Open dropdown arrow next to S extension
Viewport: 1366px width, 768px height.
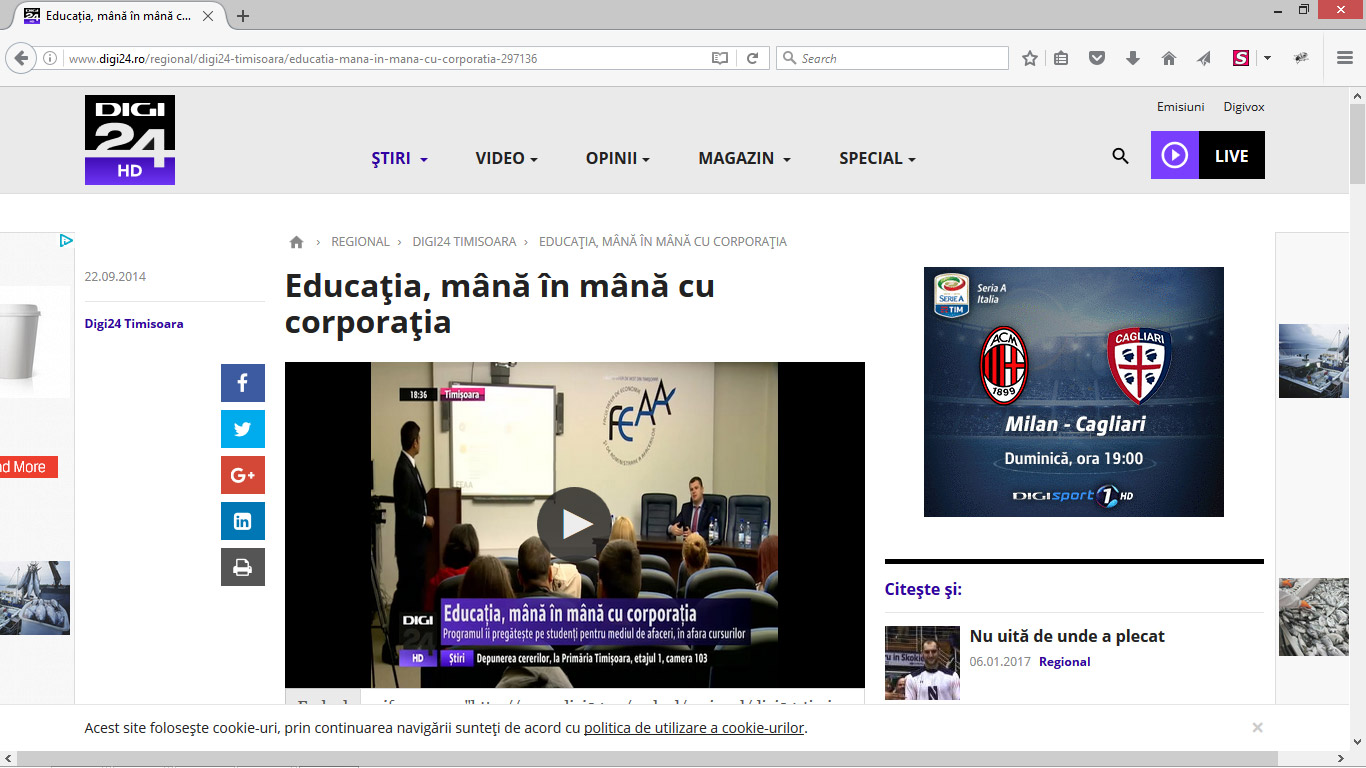pyautogui.click(x=1267, y=58)
